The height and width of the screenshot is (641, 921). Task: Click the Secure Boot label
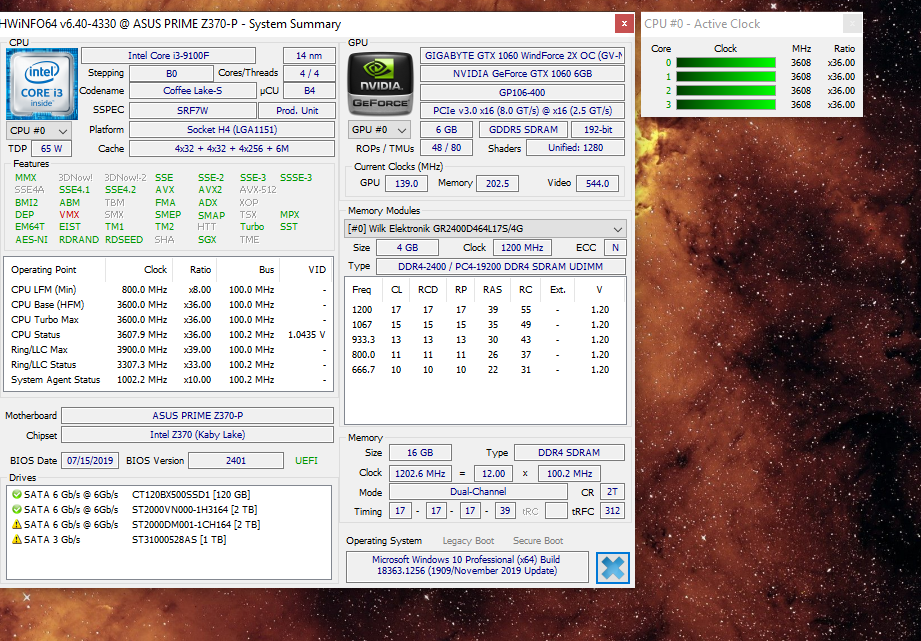tap(537, 541)
